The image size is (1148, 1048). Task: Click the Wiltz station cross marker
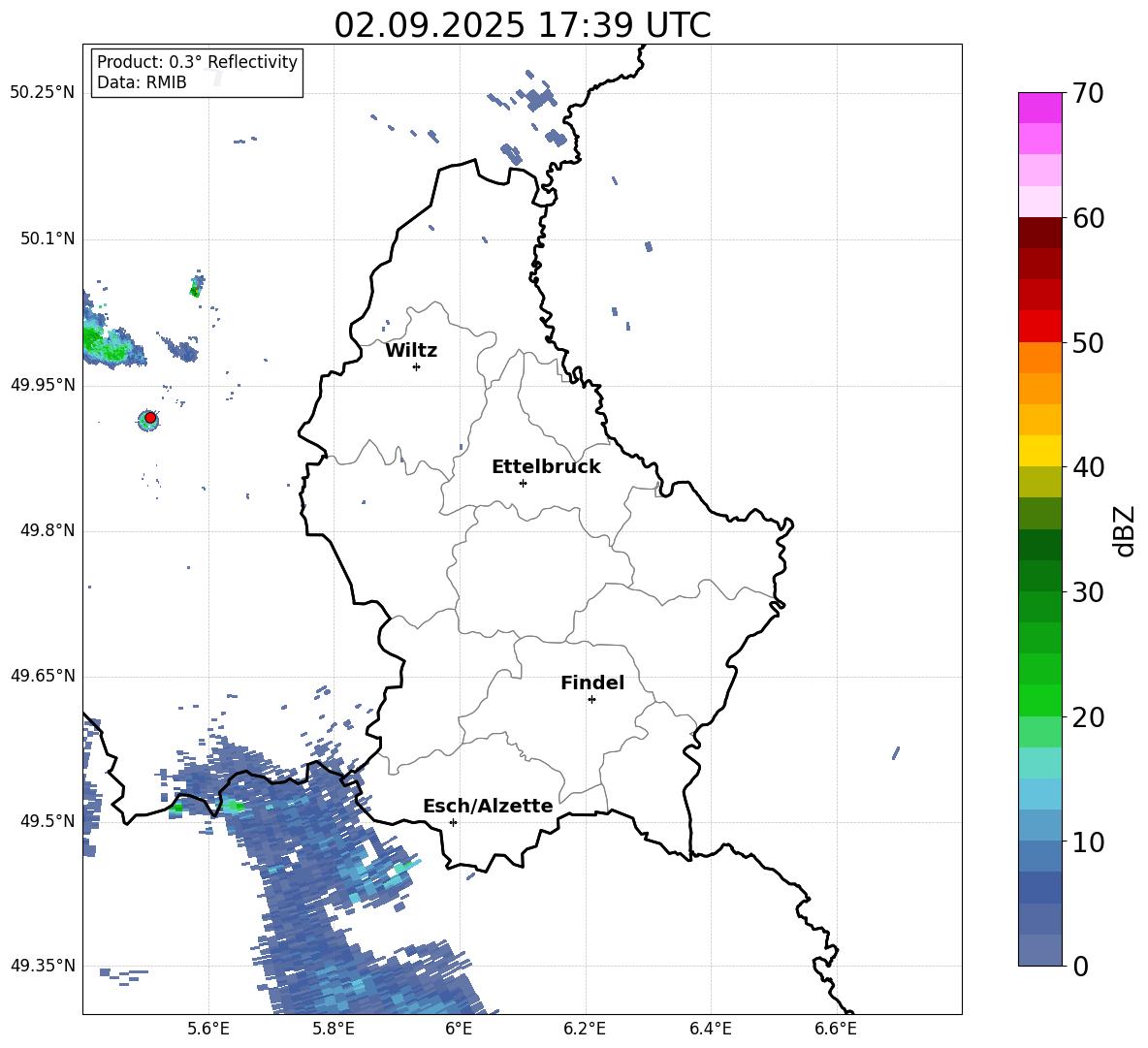417,366
